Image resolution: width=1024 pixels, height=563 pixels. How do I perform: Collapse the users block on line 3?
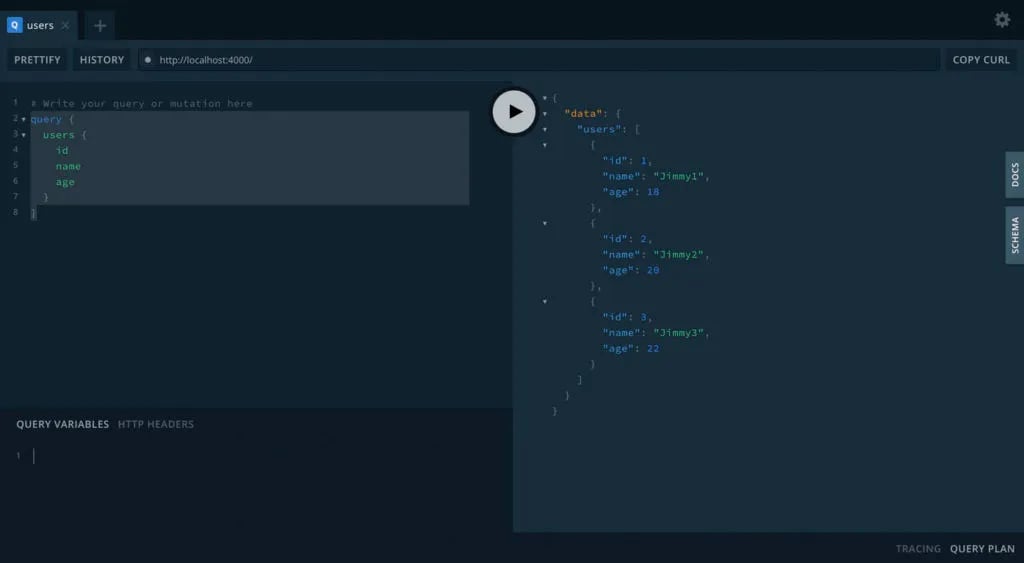(x=24, y=135)
